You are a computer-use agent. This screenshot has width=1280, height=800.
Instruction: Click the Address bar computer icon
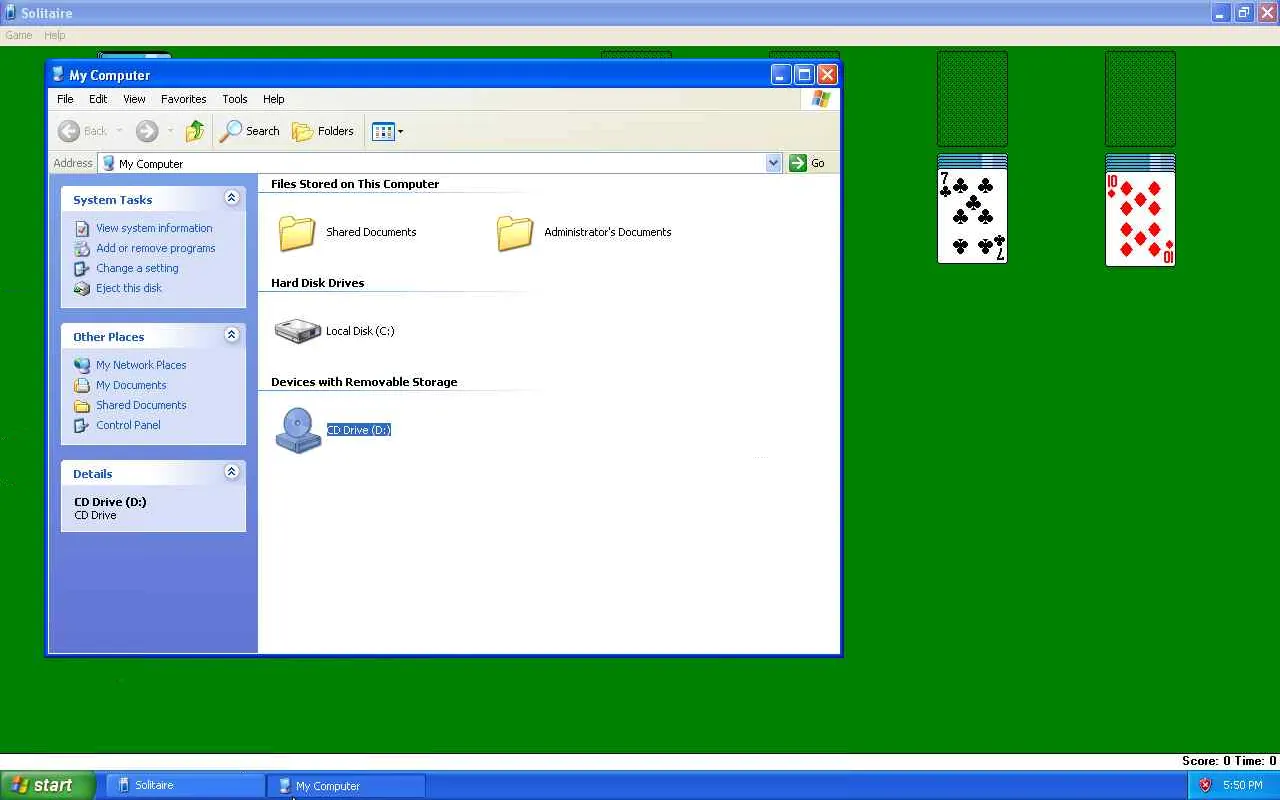(x=109, y=163)
